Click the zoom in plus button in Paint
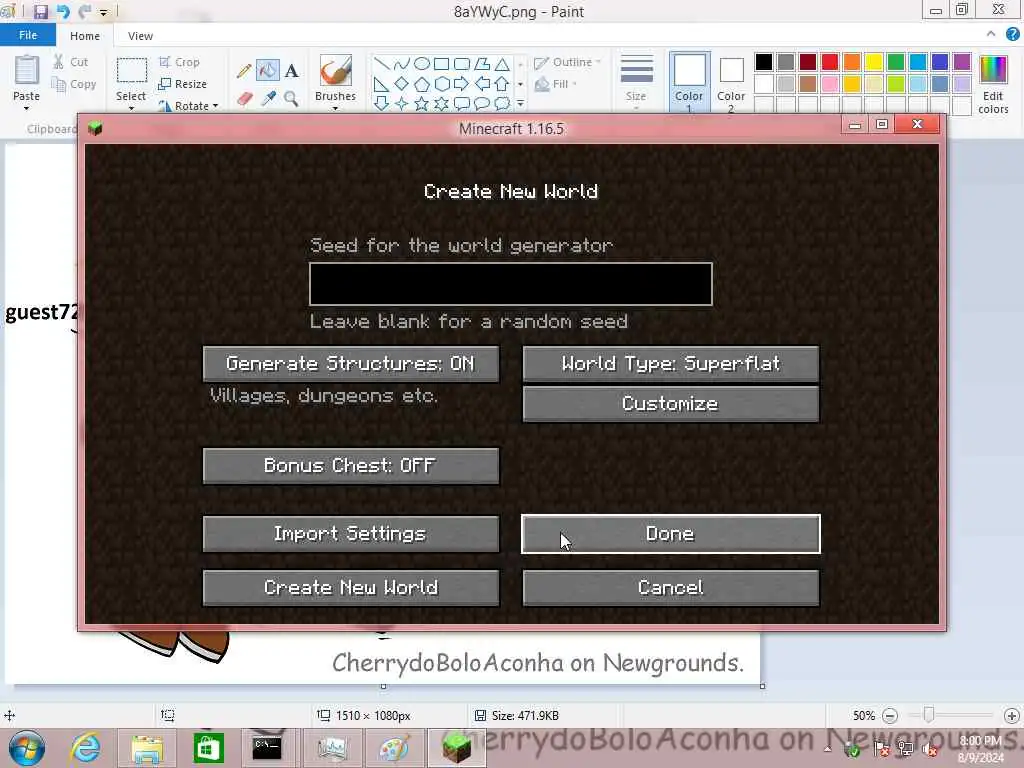The height and width of the screenshot is (768, 1024). [x=1012, y=716]
